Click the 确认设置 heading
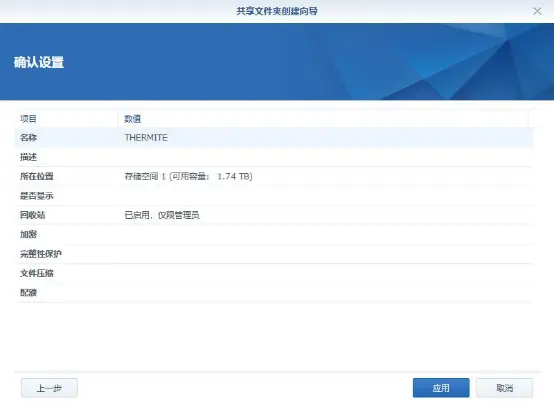Viewport: 554px width, 403px height. tap(39, 62)
